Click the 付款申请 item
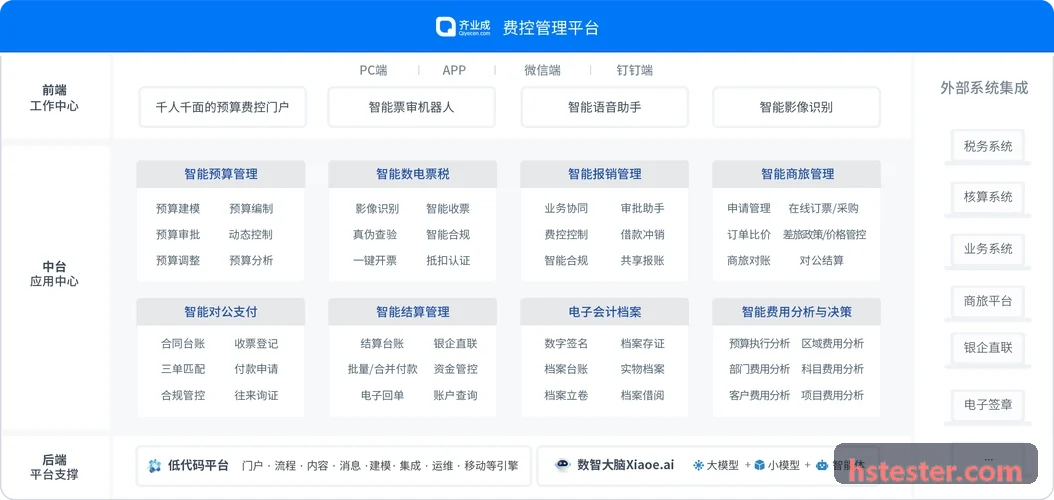 [x=256, y=369]
